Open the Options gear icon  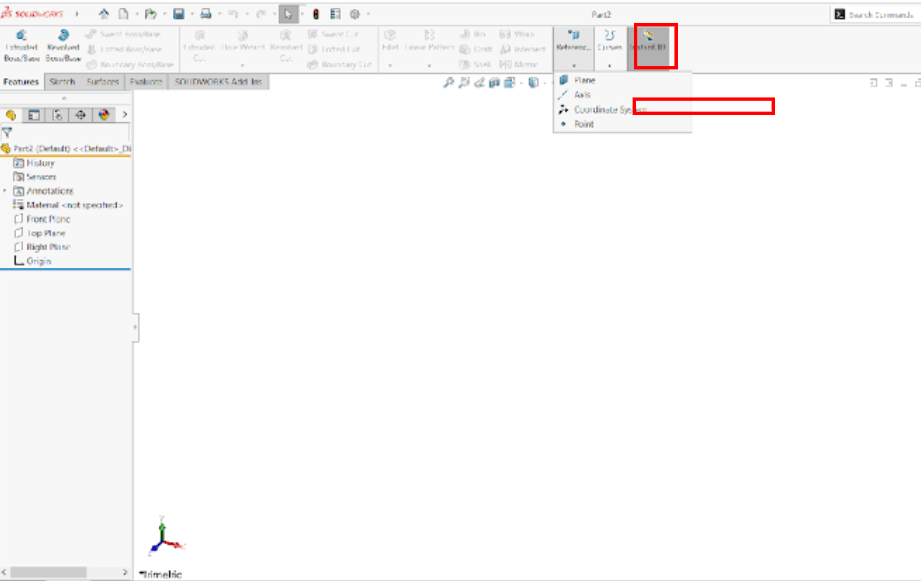(x=354, y=15)
